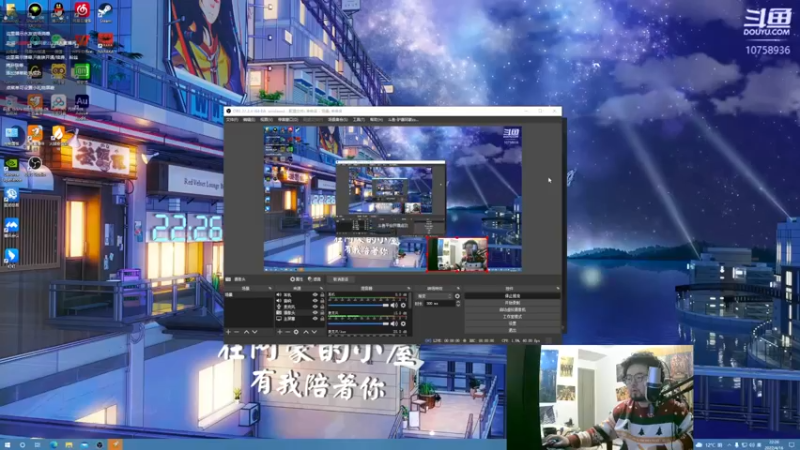Select the OBS Studio desktop shortcut
Screen dimensions: 800x450
[35, 166]
